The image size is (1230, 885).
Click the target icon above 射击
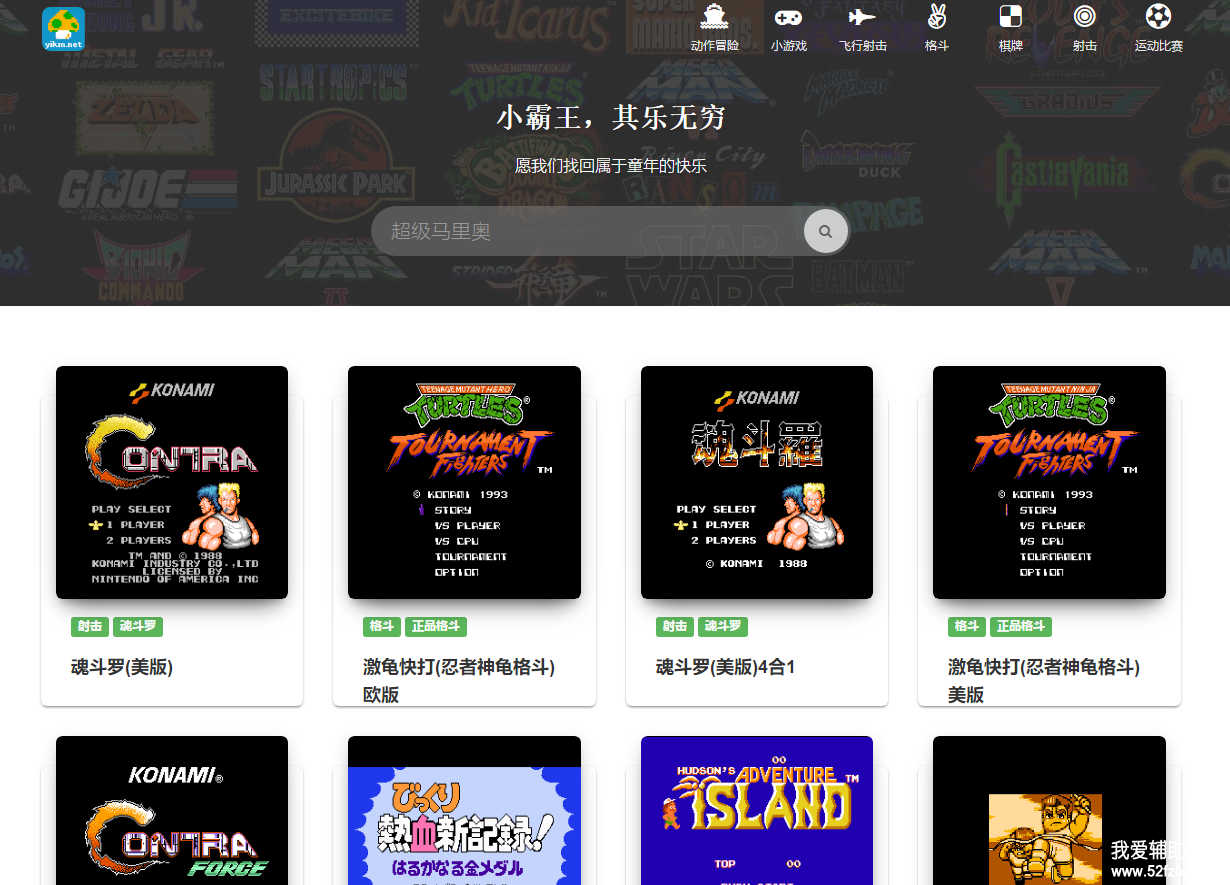(1085, 16)
